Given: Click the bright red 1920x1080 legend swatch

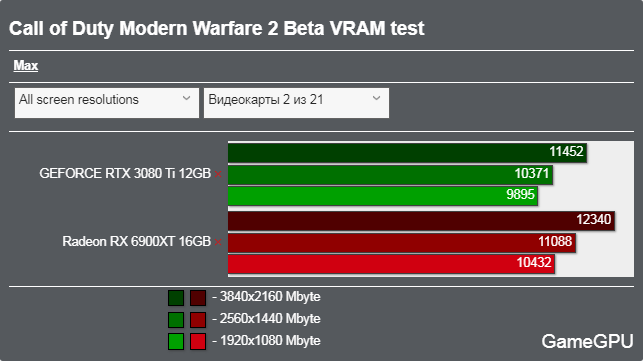Looking at the screenshot, I should click(x=198, y=342).
